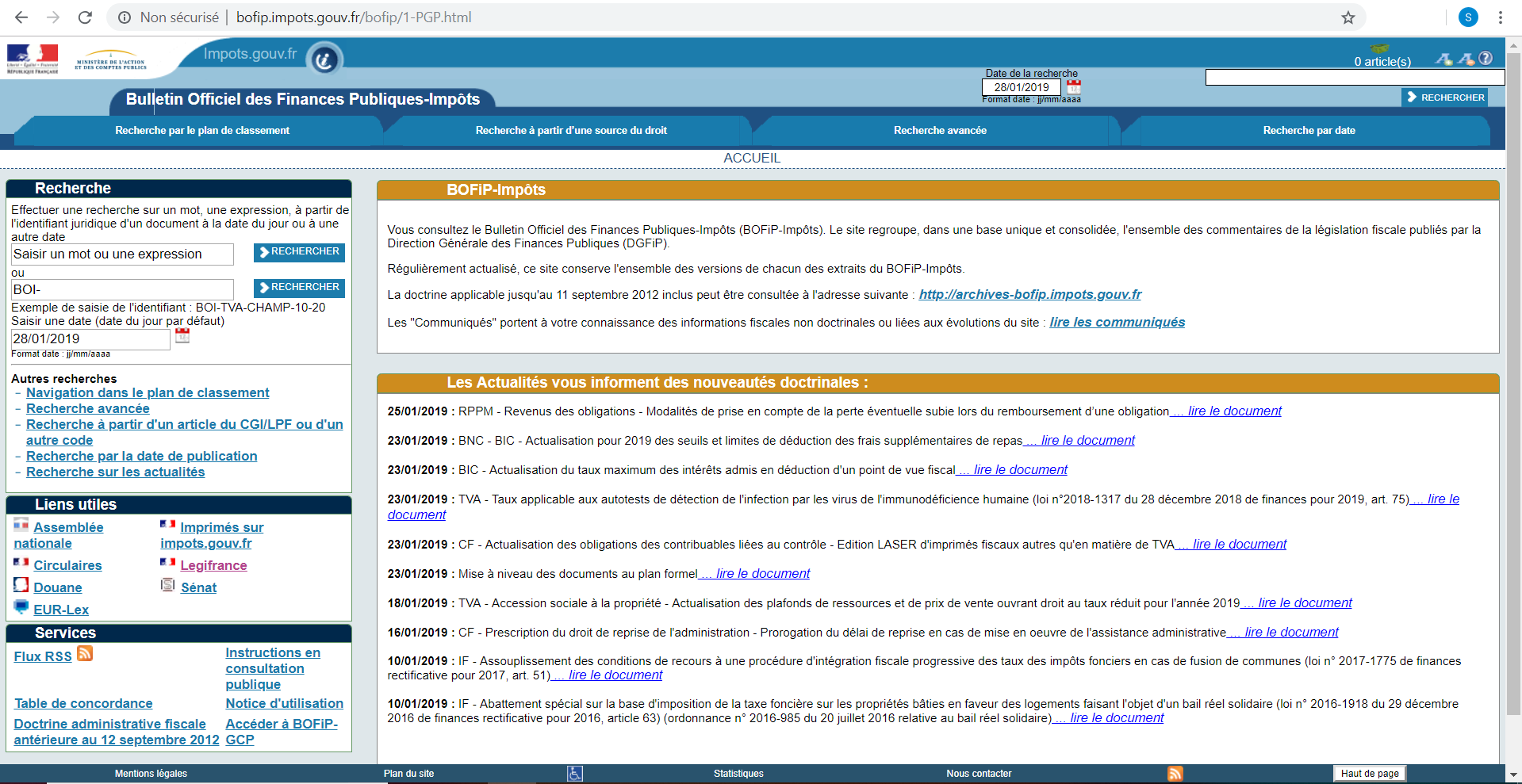Click the Douane logo icon
Screen dimensions: 1522x784
[21, 585]
